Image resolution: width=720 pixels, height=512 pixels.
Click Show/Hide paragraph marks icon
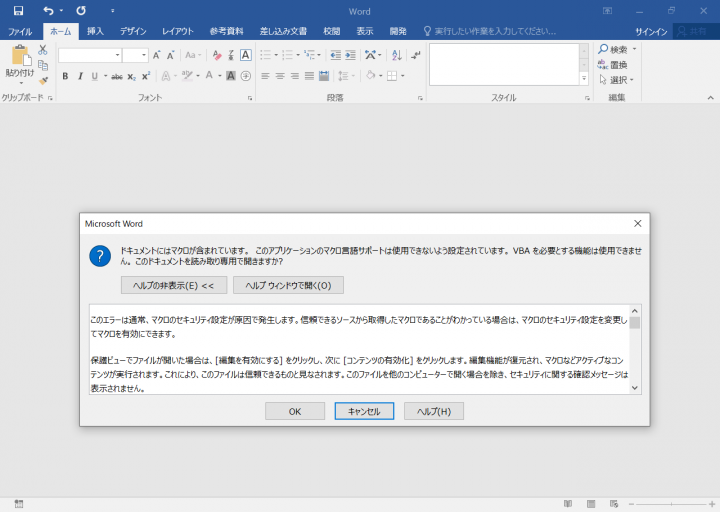pyautogui.click(x=416, y=55)
